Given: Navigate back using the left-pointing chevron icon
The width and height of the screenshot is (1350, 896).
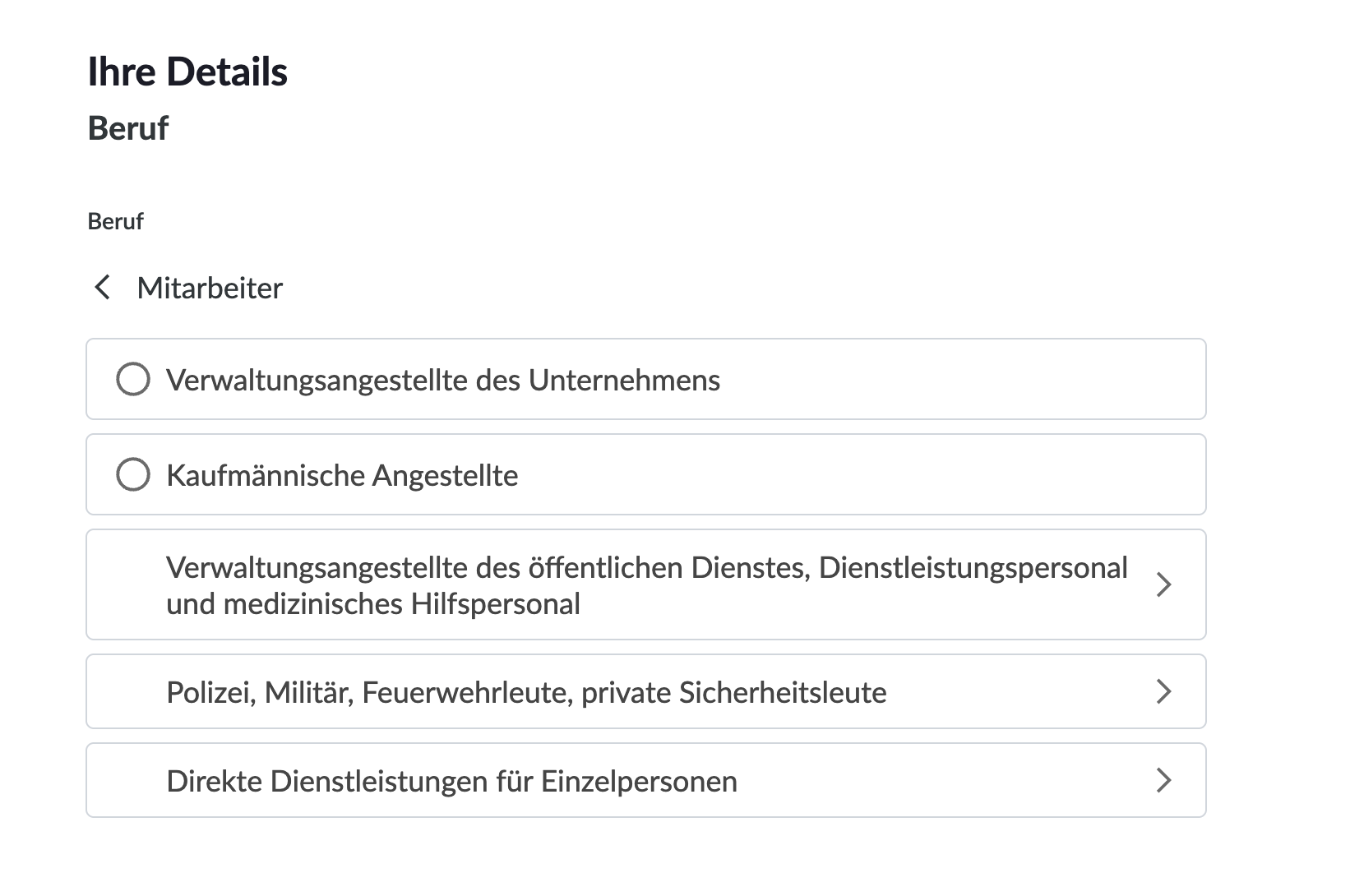Looking at the screenshot, I should click(x=103, y=289).
